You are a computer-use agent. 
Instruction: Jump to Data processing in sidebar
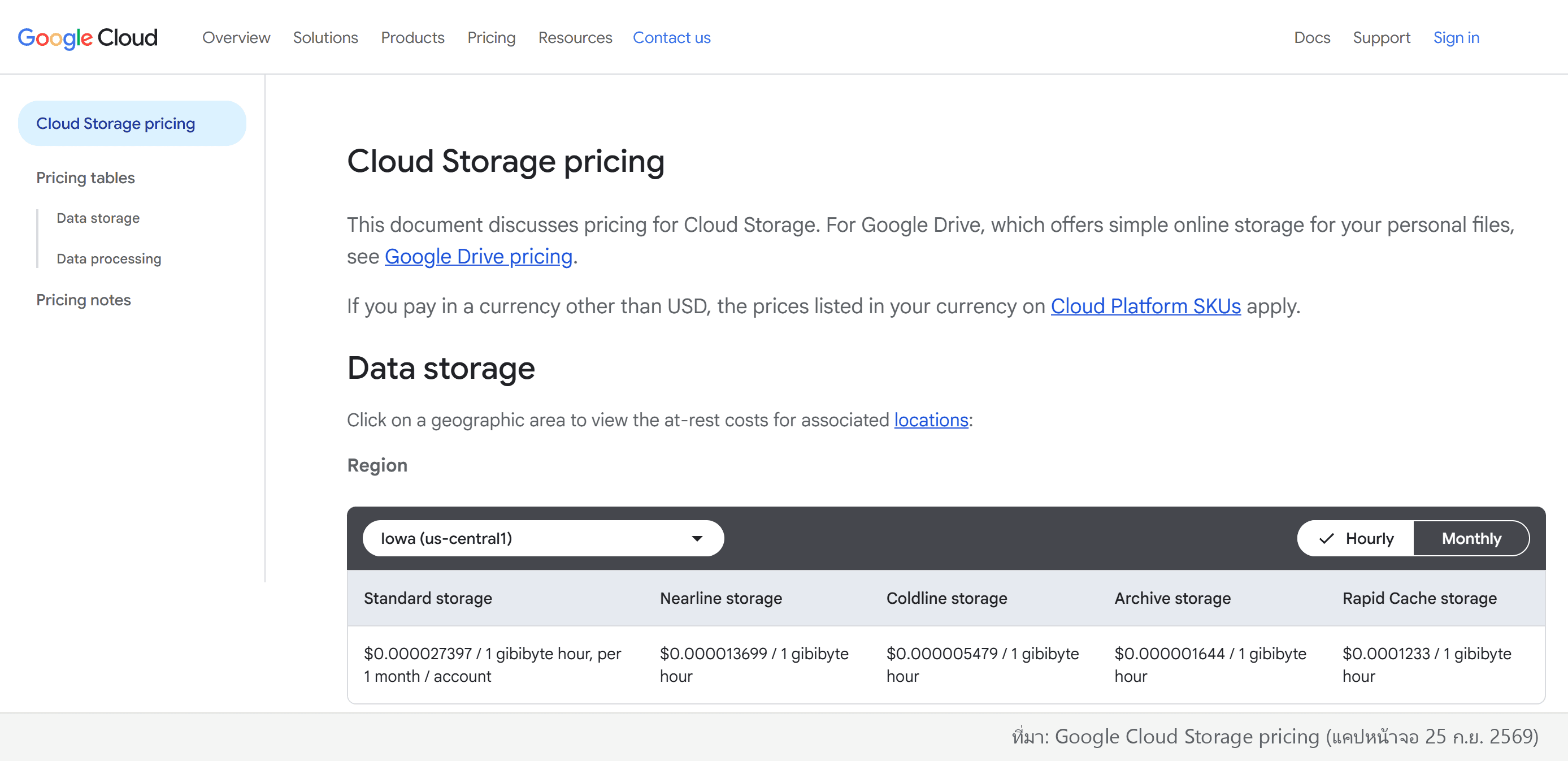coord(109,259)
